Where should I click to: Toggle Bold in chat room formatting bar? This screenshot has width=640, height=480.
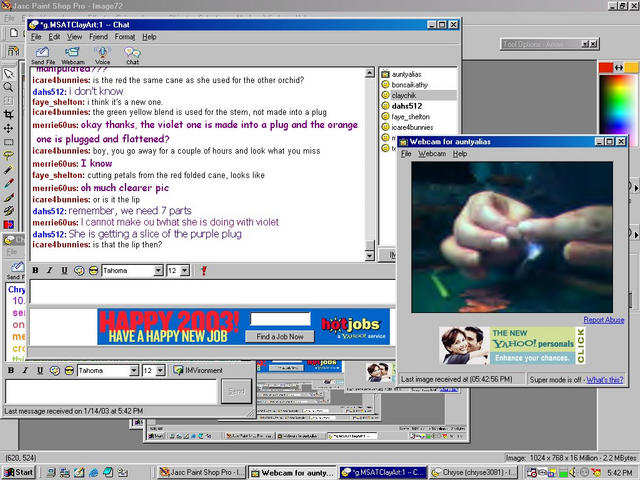pyautogui.click(x=36, y=270)
